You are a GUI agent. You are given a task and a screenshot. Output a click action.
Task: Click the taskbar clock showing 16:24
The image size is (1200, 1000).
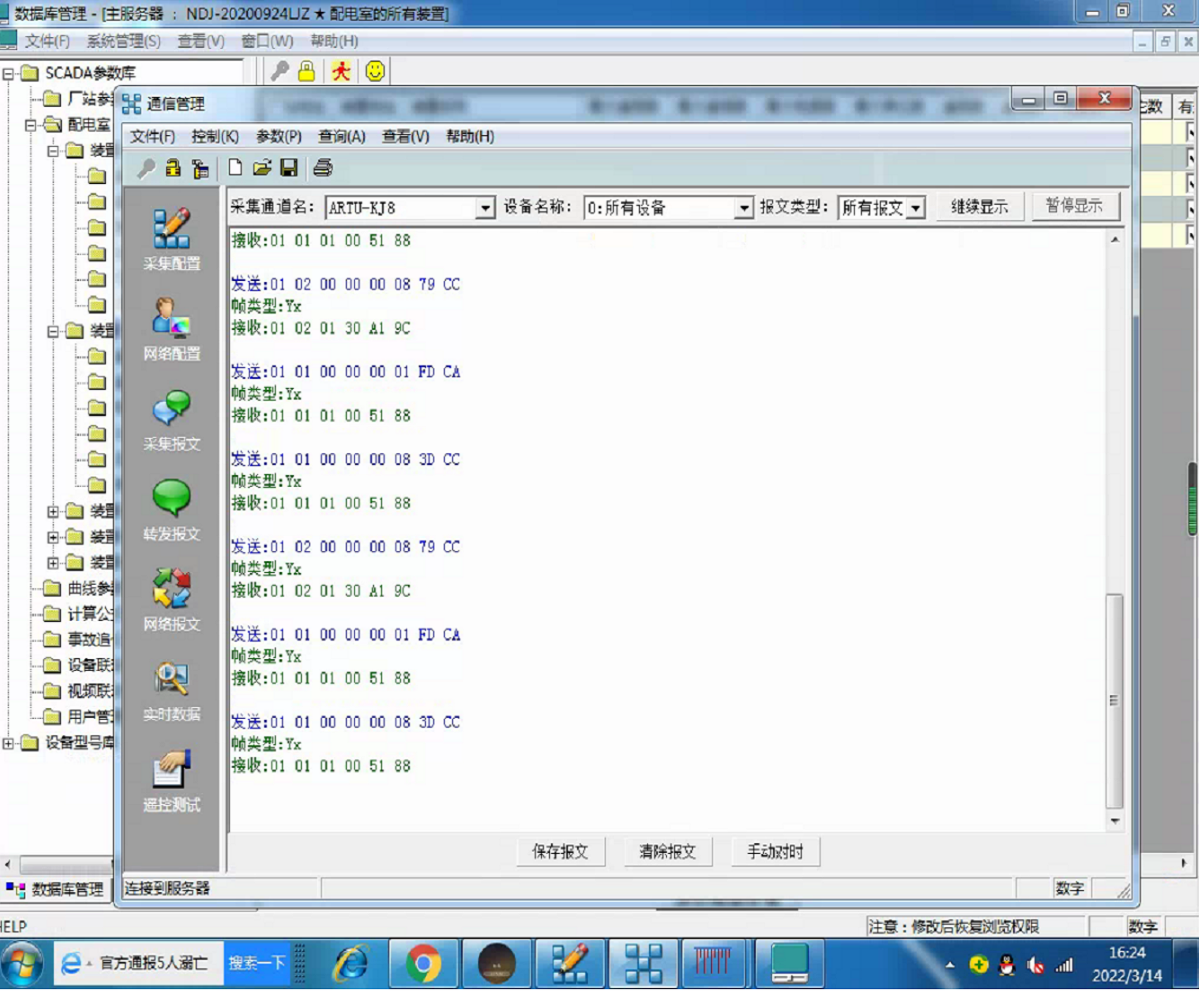(x=1127, y=964)
